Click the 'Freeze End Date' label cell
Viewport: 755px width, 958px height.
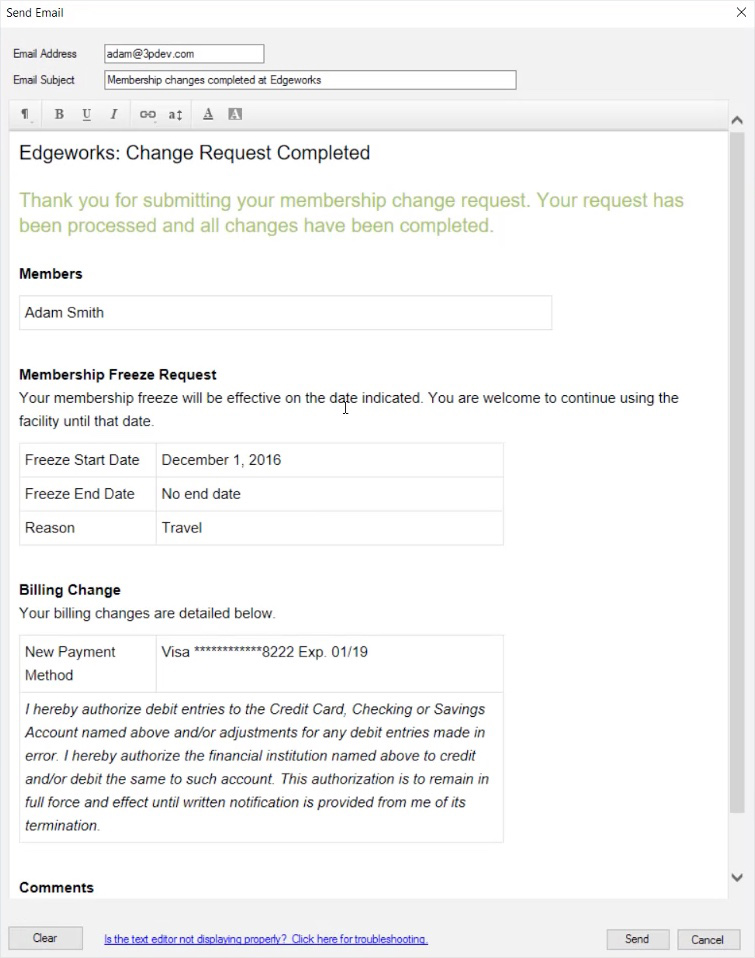88,494
